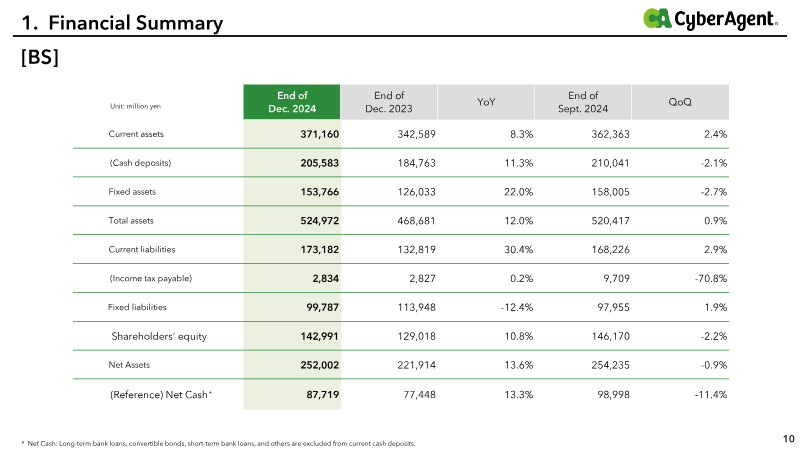Select the End of Dec. 2023 header
800x450 pixels.
[389, 102]
